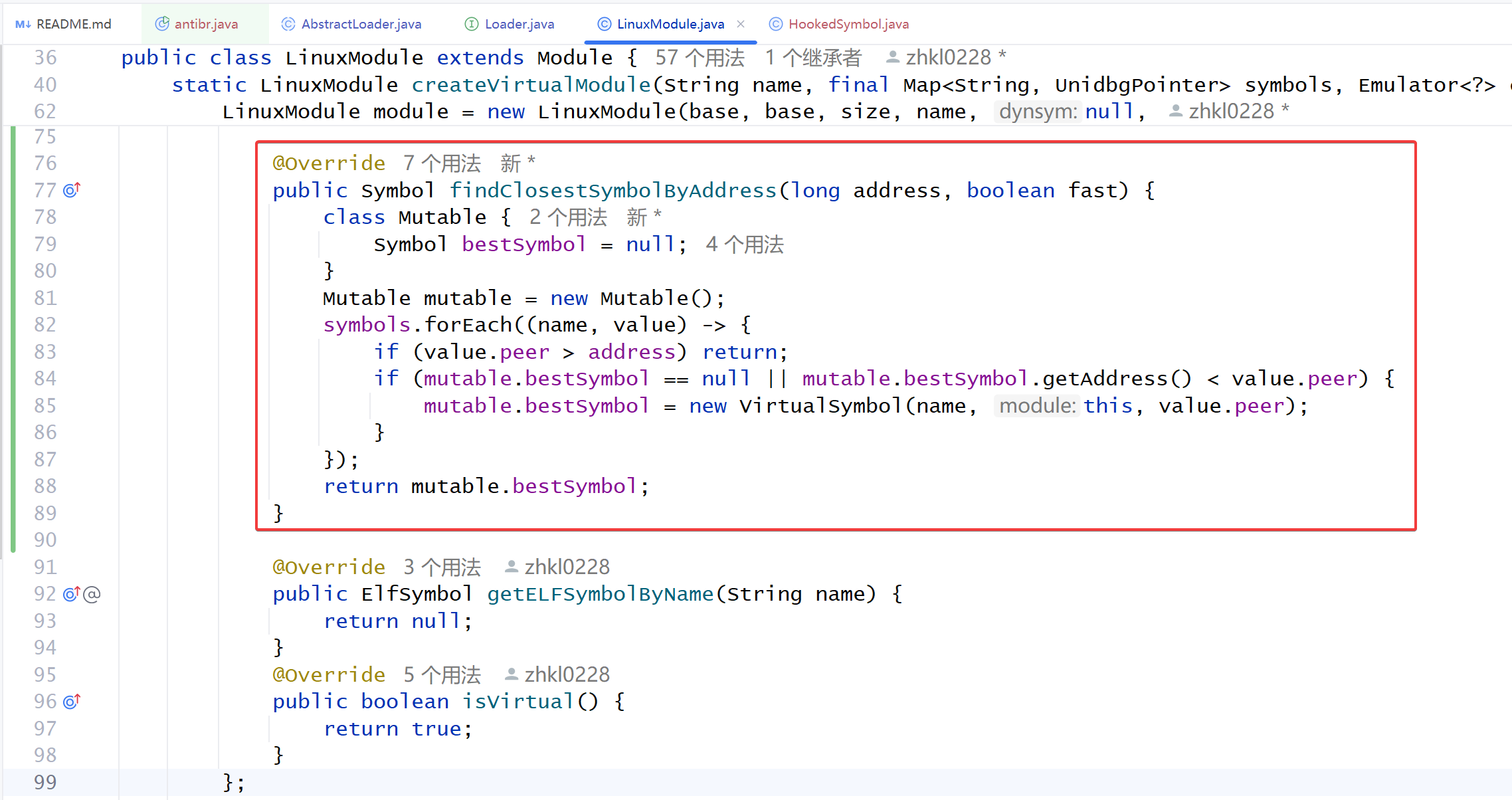1512x800 pixels.
Task: Click '1 个继承者' inheritors hint
Action: [812, 58]
